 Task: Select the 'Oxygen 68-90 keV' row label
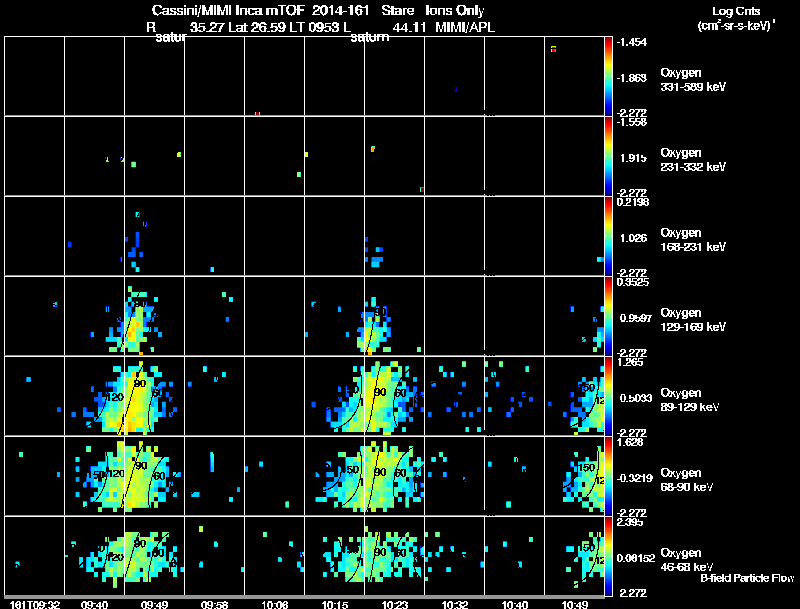point(687,480)
